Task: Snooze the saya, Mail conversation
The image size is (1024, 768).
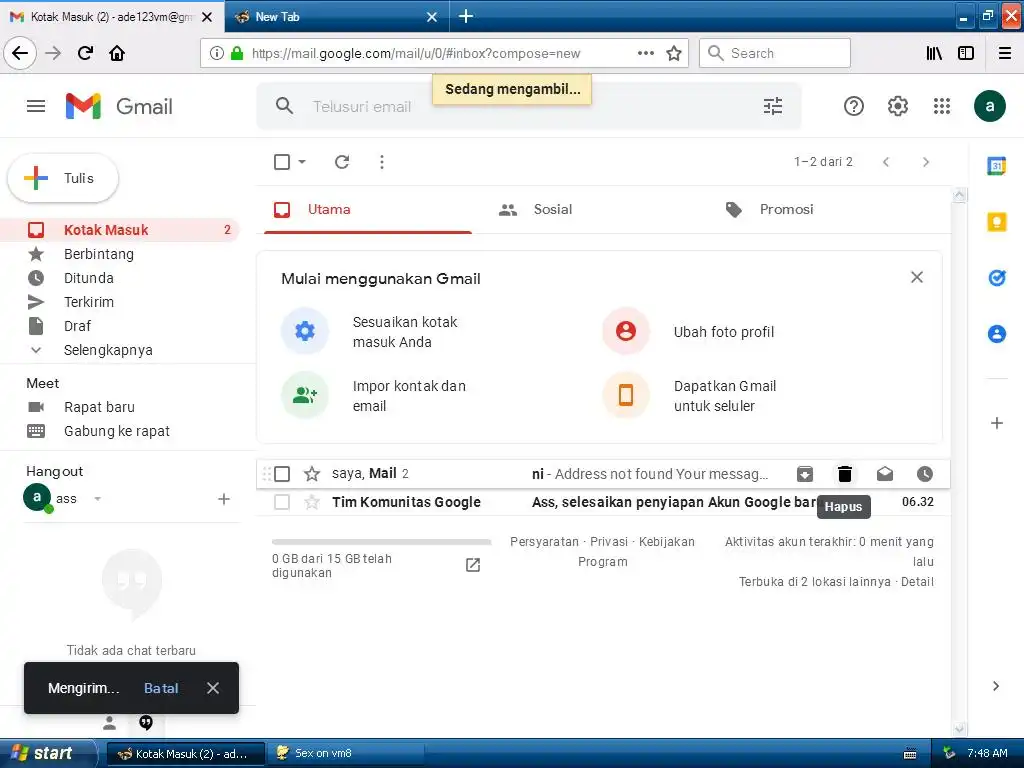Action: click(925, 474)
